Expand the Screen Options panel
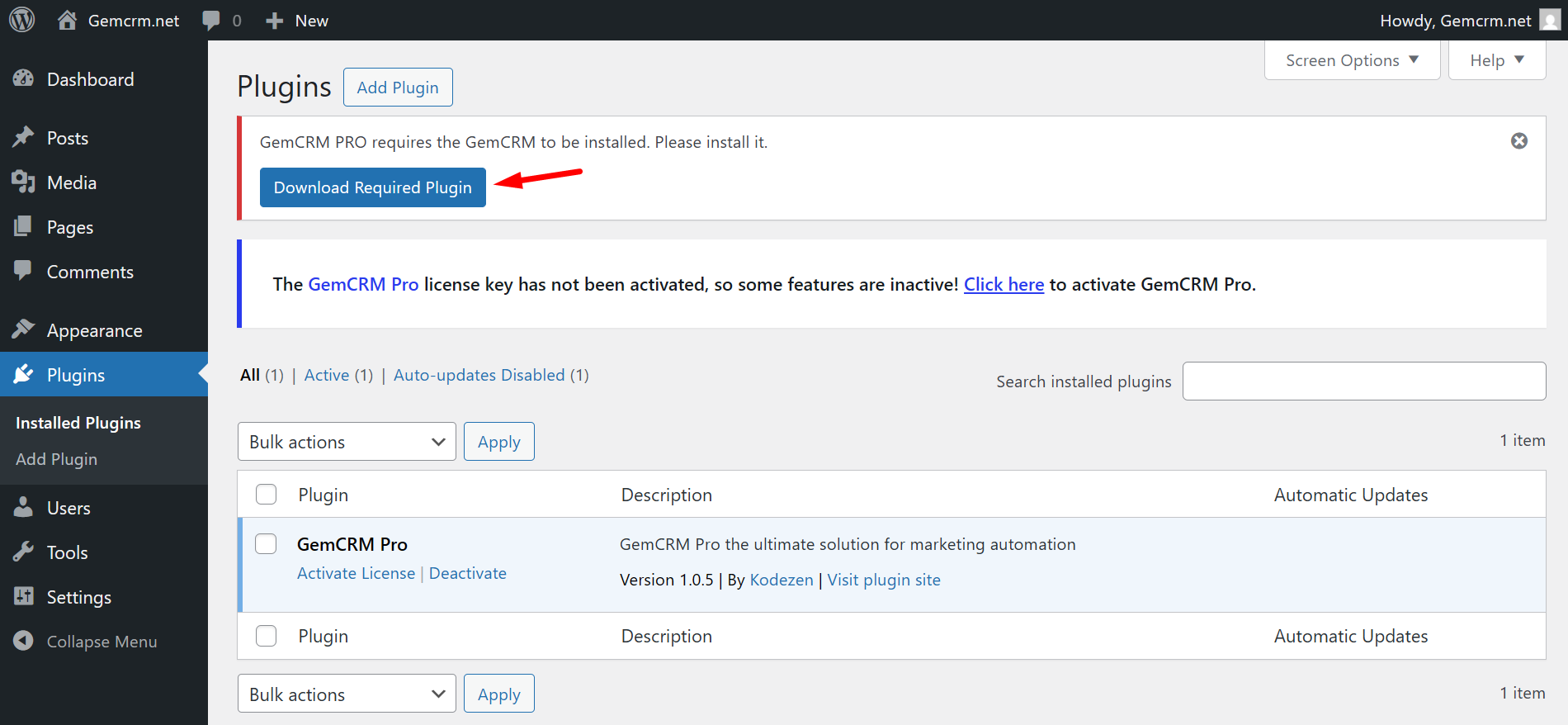This screenshot has height=725, width=1568. coord(1352,60)
